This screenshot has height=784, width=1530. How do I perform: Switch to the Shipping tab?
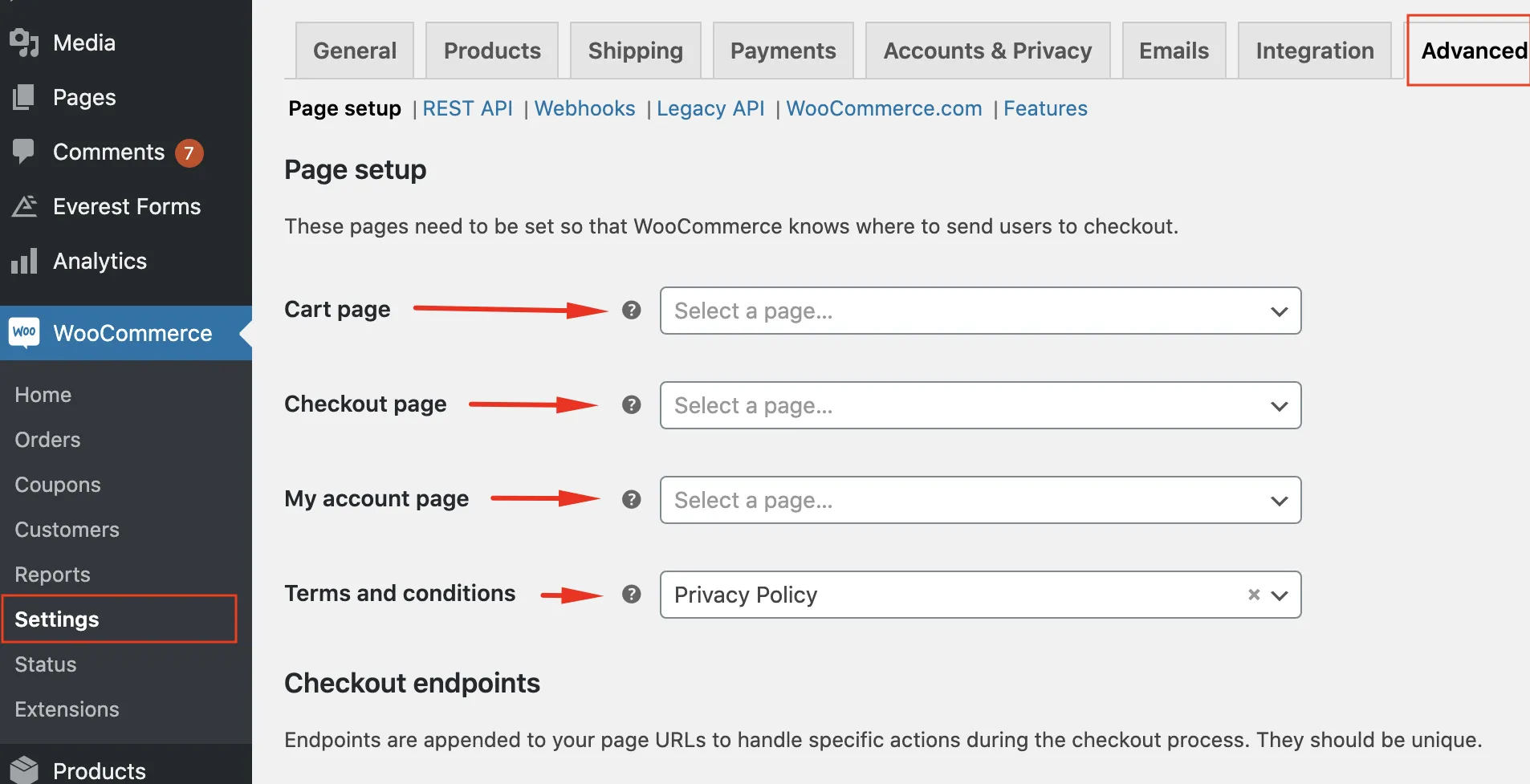point(635,51)
